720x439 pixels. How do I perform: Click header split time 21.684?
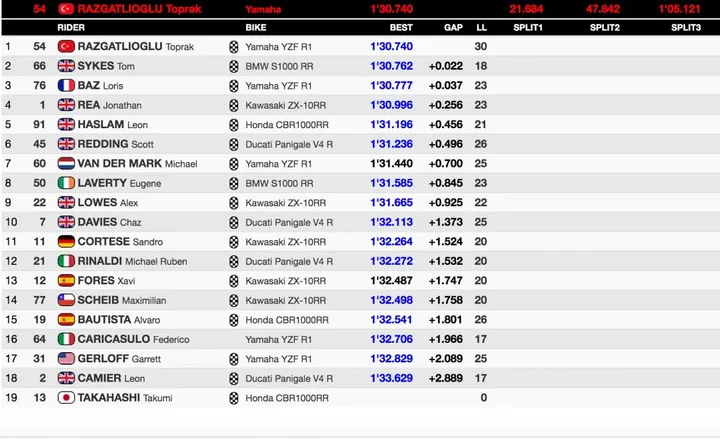(x=526, y=9)
